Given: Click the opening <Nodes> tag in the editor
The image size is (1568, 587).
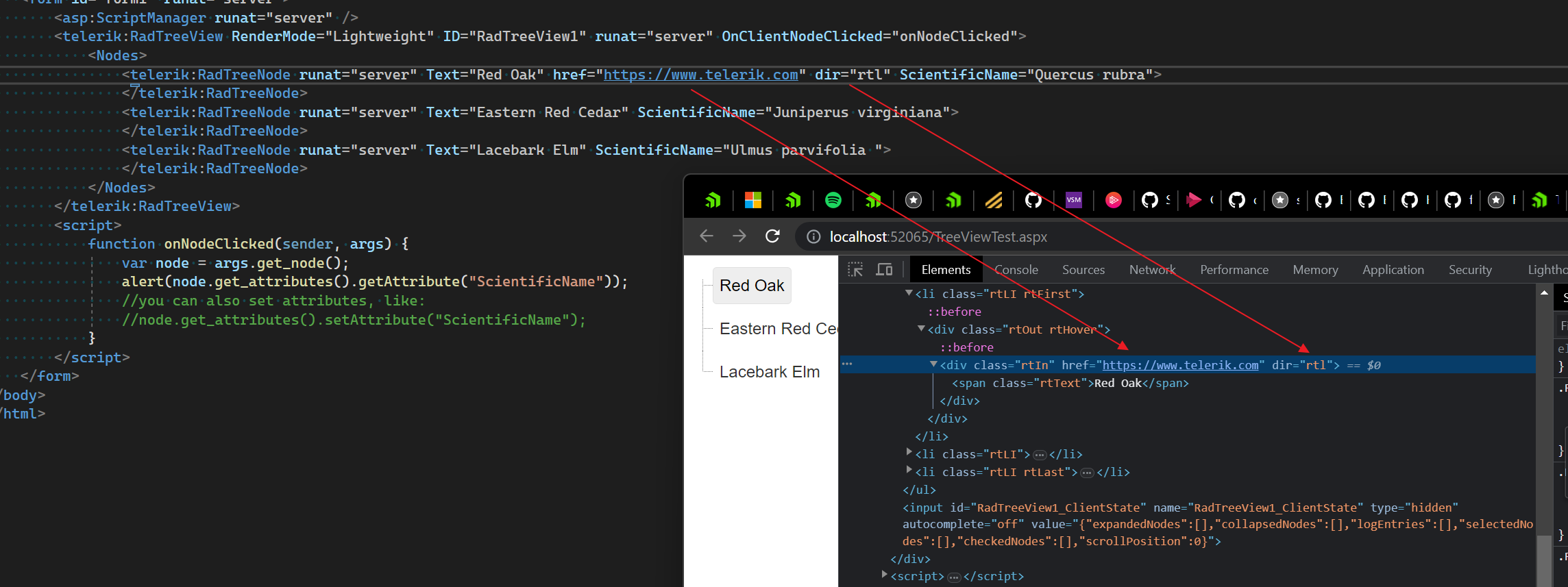Looking at the screenshot, I should [117, 55].
